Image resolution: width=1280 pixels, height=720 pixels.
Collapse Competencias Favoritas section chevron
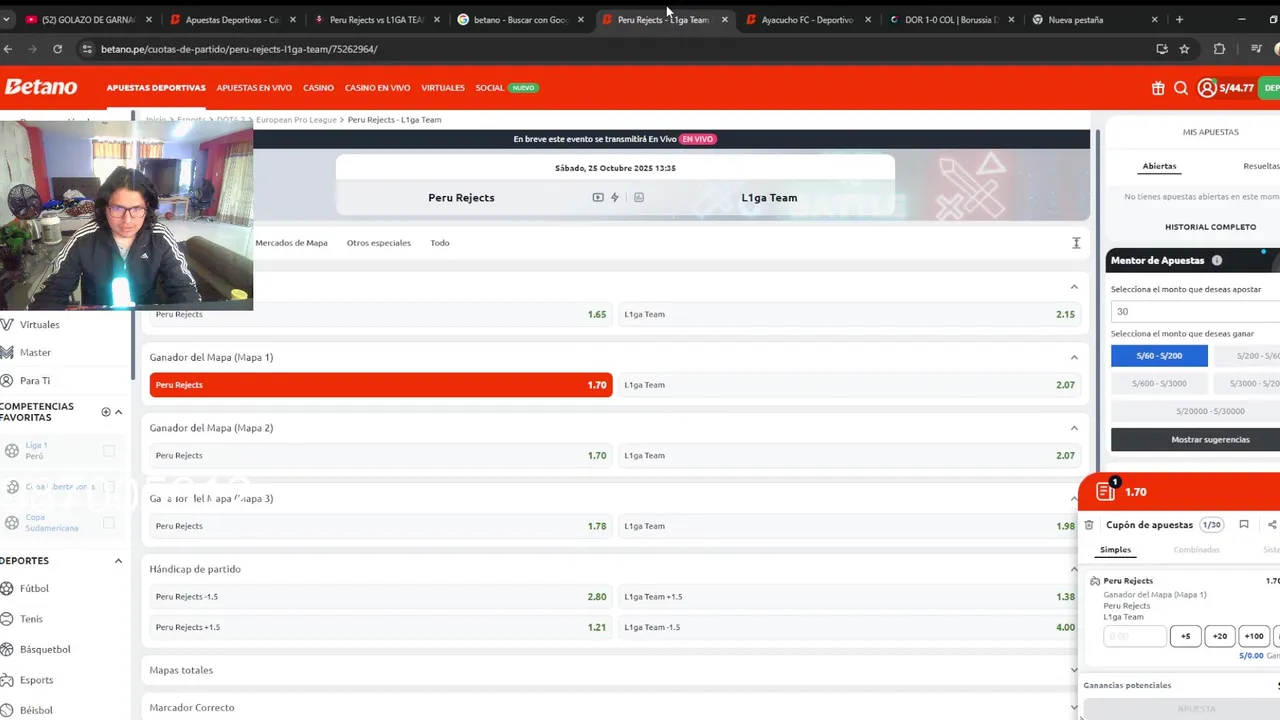(x=118, y=412)
